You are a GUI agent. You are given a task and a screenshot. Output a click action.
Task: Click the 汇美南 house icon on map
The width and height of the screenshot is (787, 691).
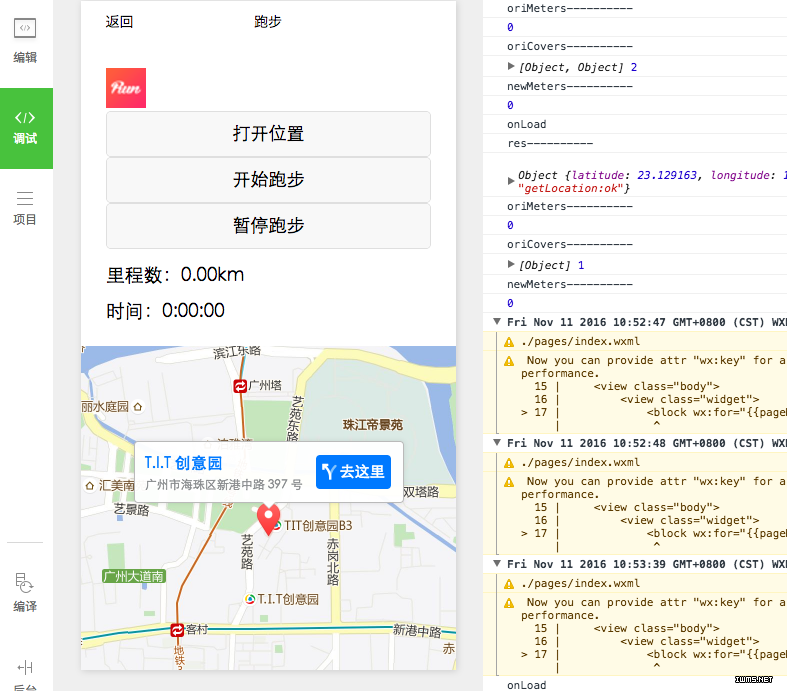tap(90, 486)
